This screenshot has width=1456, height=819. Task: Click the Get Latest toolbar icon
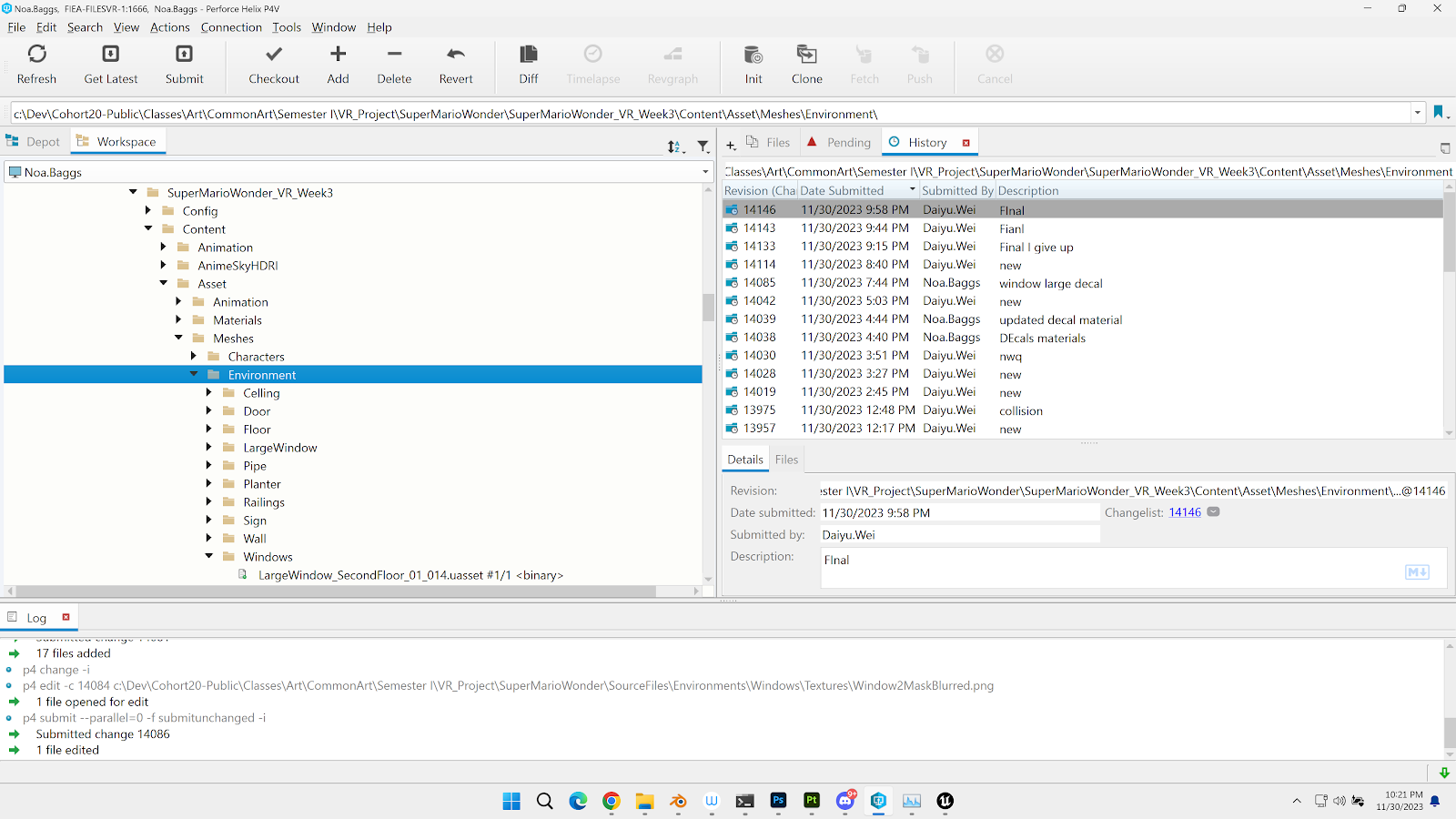point(111,55)
